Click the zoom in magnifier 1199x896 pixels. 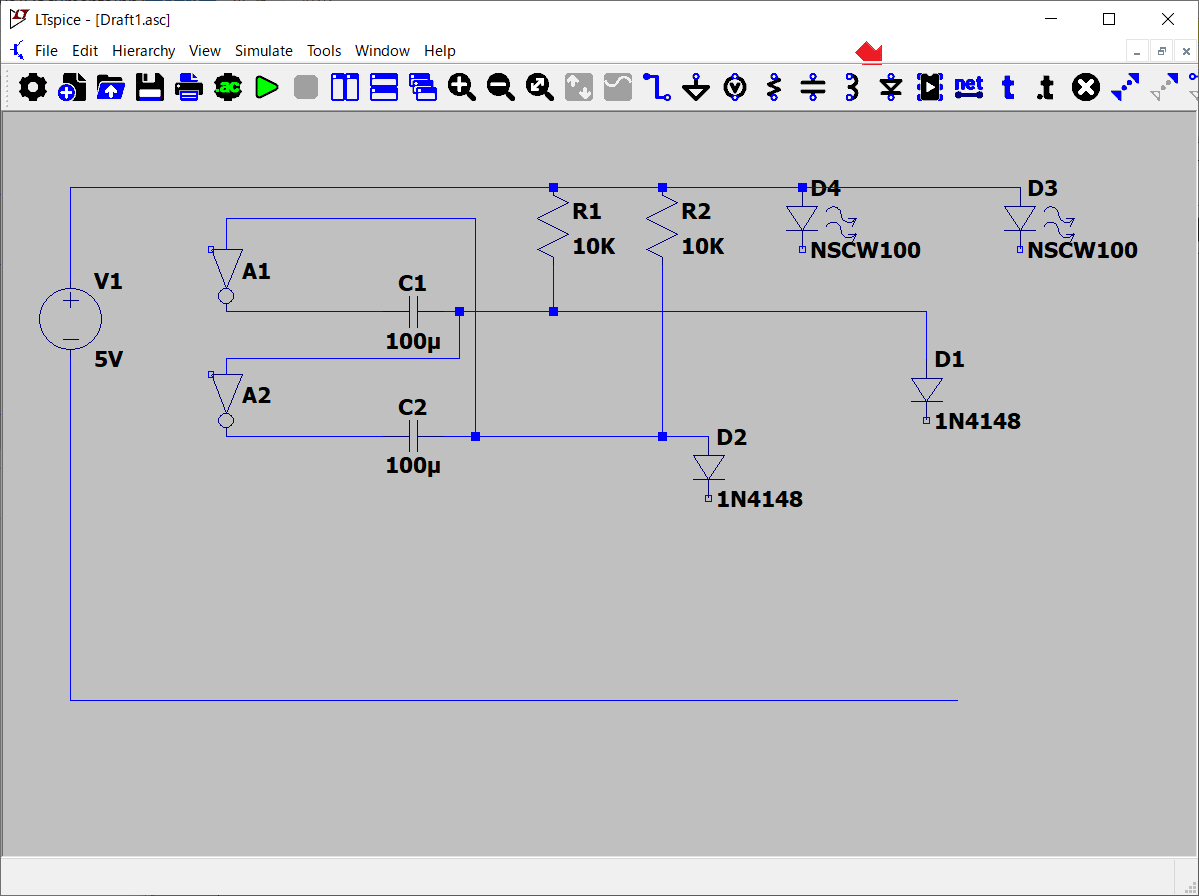(461, 88)
